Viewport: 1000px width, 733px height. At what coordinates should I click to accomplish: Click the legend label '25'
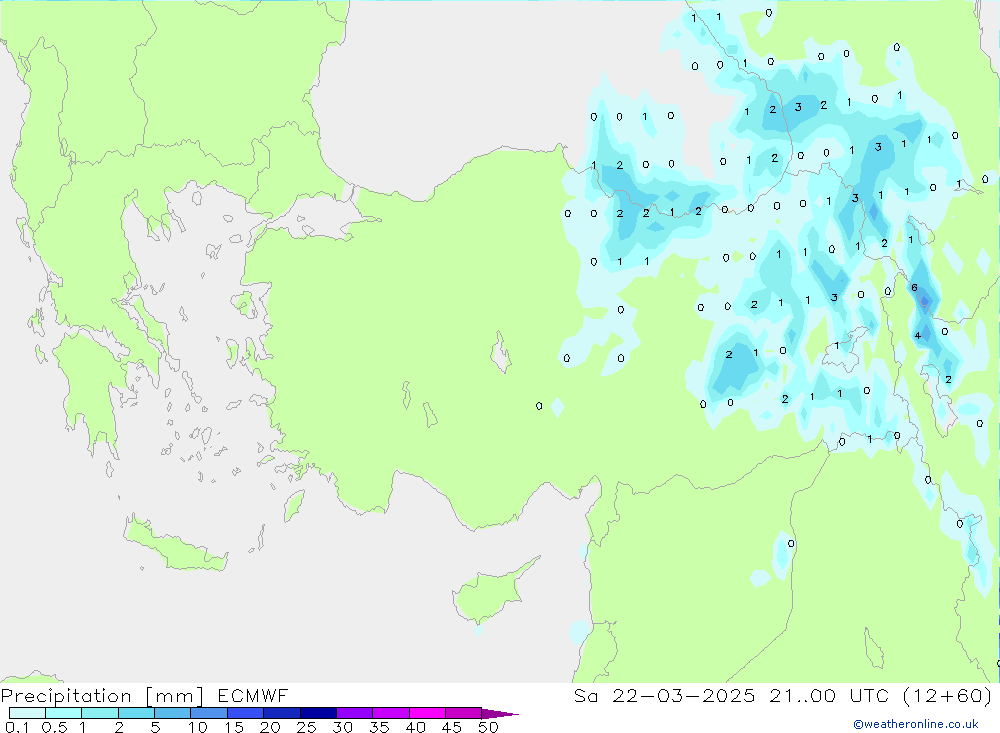click(307, 727)
